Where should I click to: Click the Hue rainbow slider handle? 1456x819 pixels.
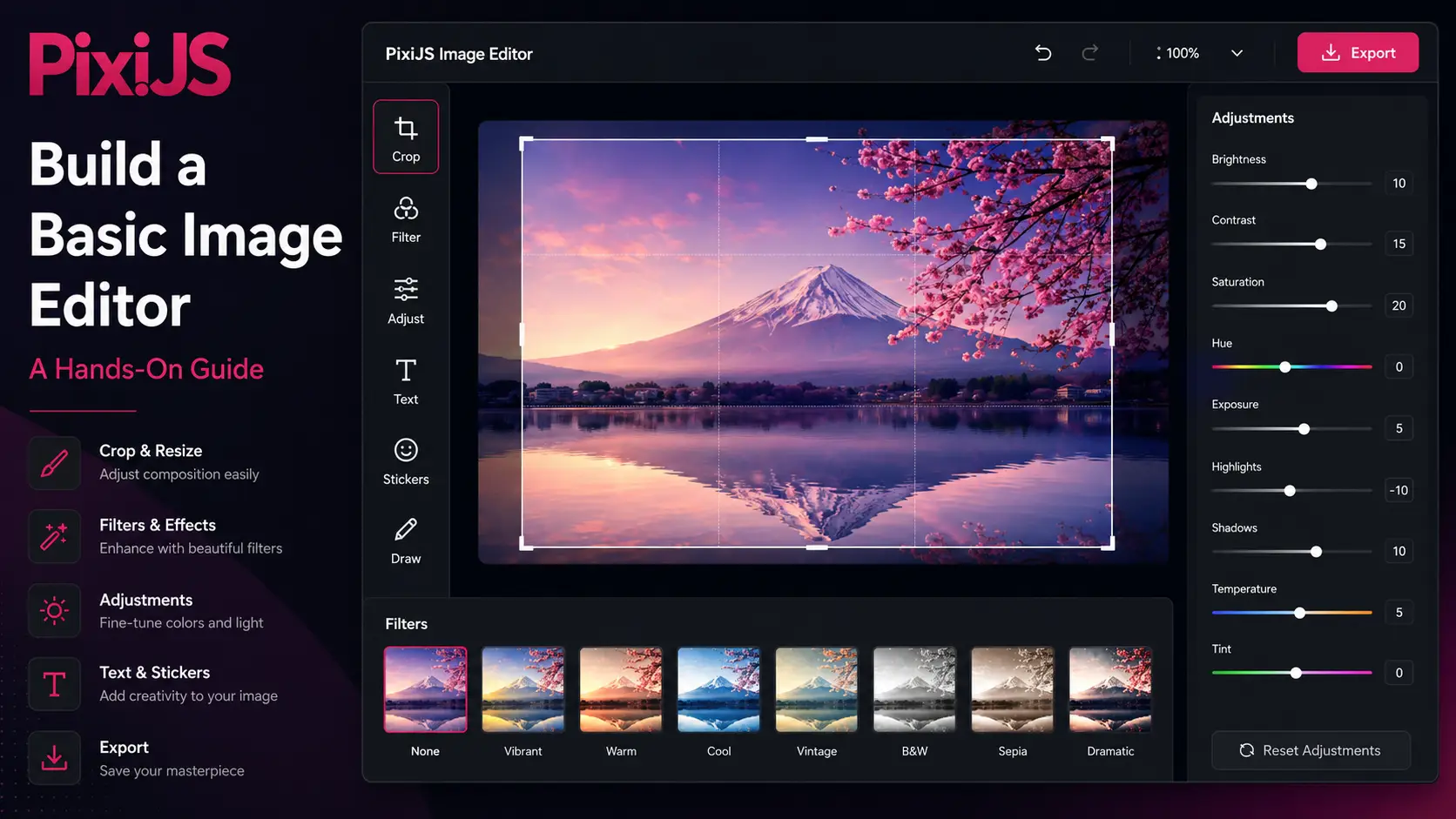click(1285, 367)
